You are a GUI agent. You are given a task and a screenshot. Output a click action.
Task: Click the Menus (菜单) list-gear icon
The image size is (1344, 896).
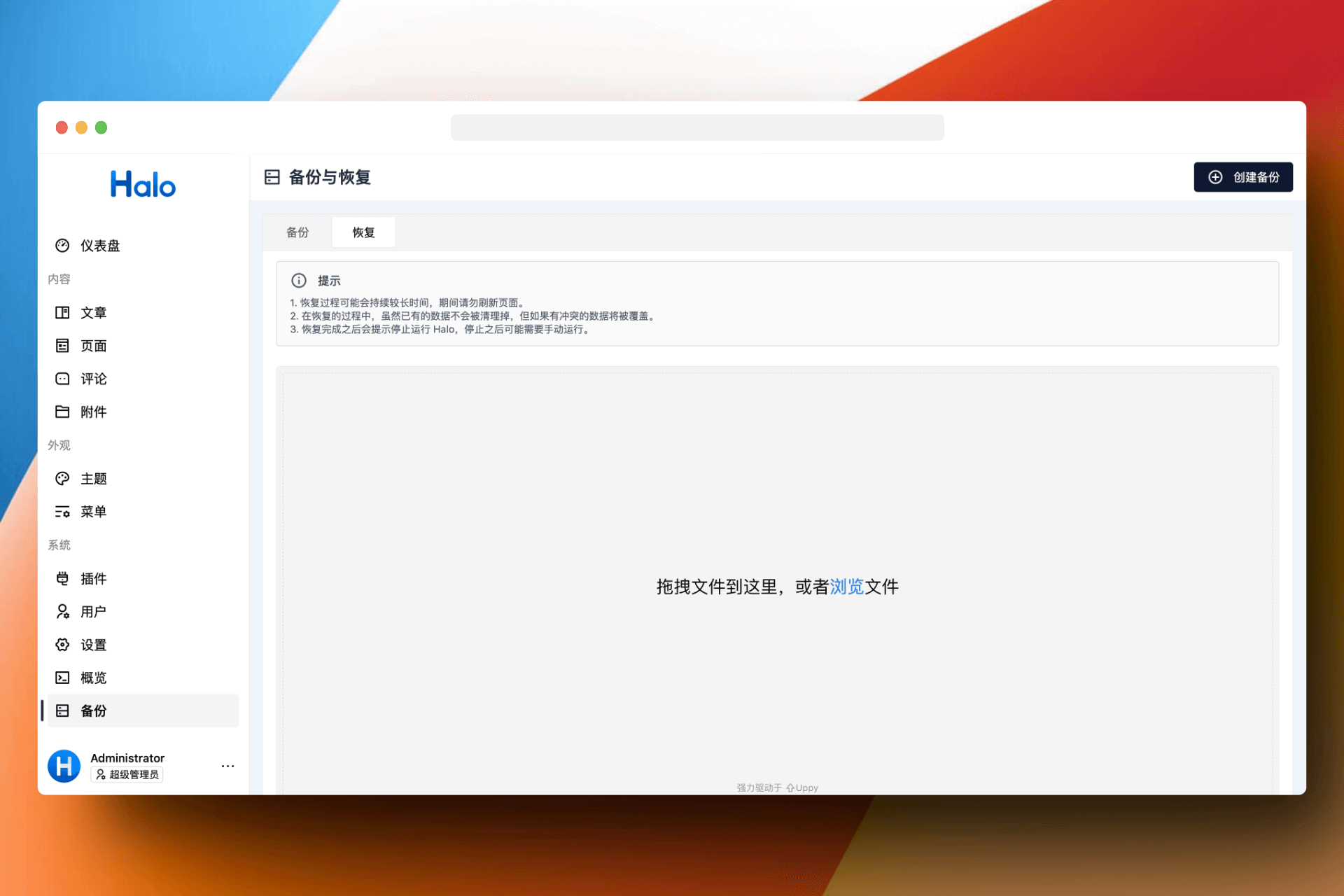[62, 512]
